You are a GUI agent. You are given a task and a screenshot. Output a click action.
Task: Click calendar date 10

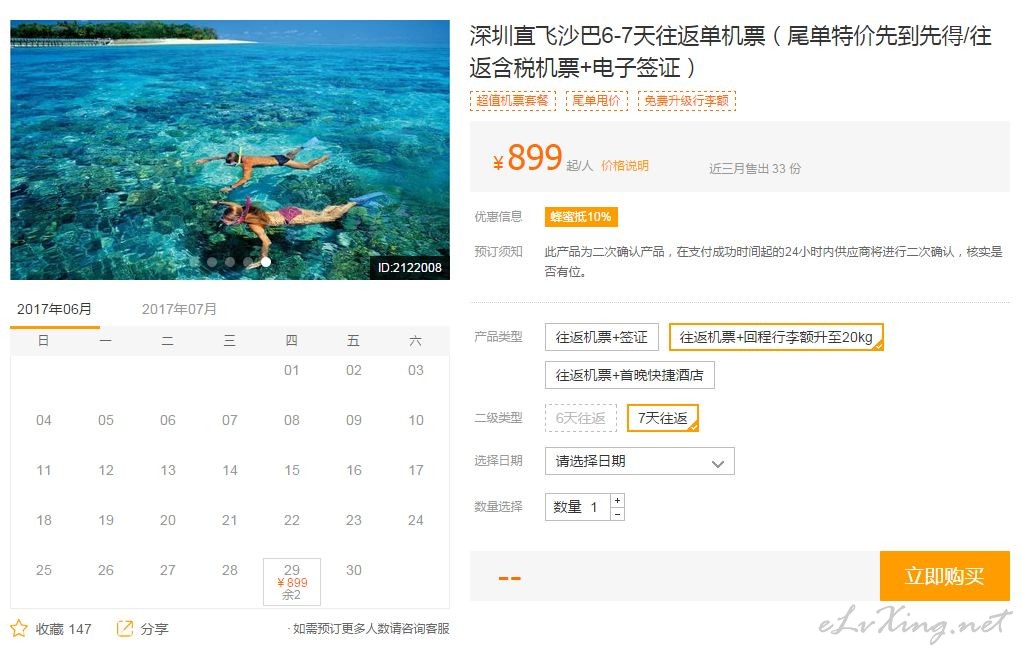[416, 420]
